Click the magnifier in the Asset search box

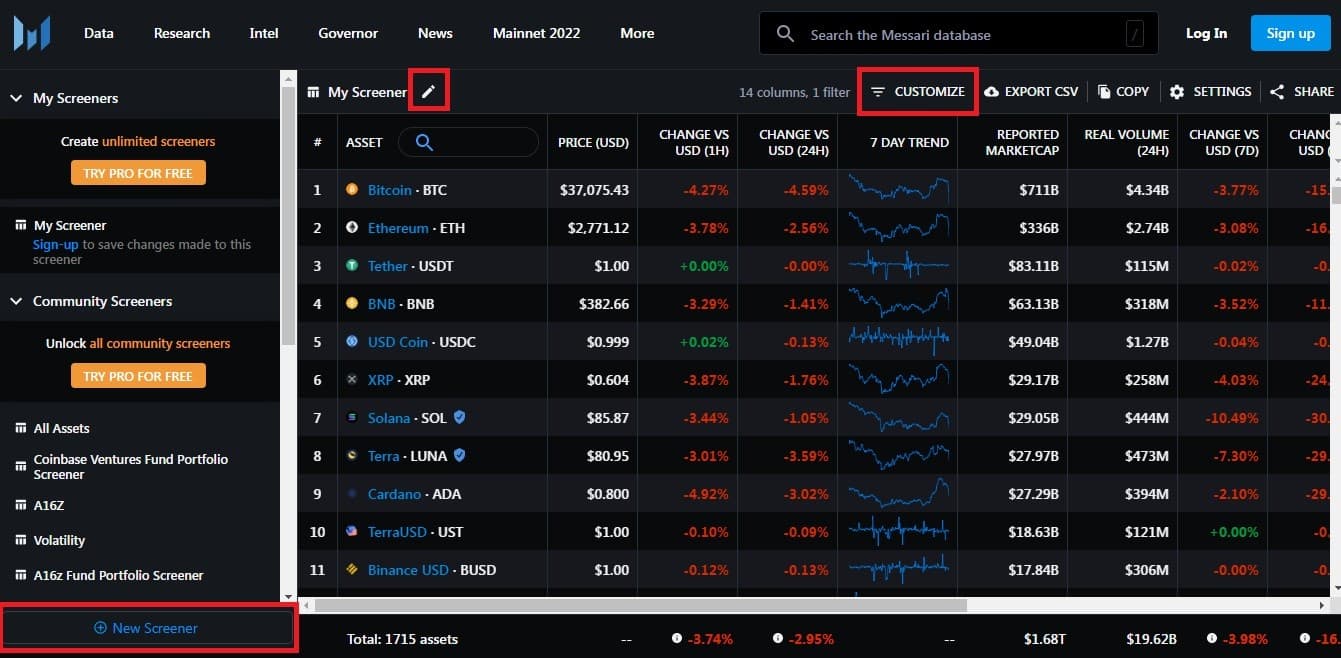424,142
